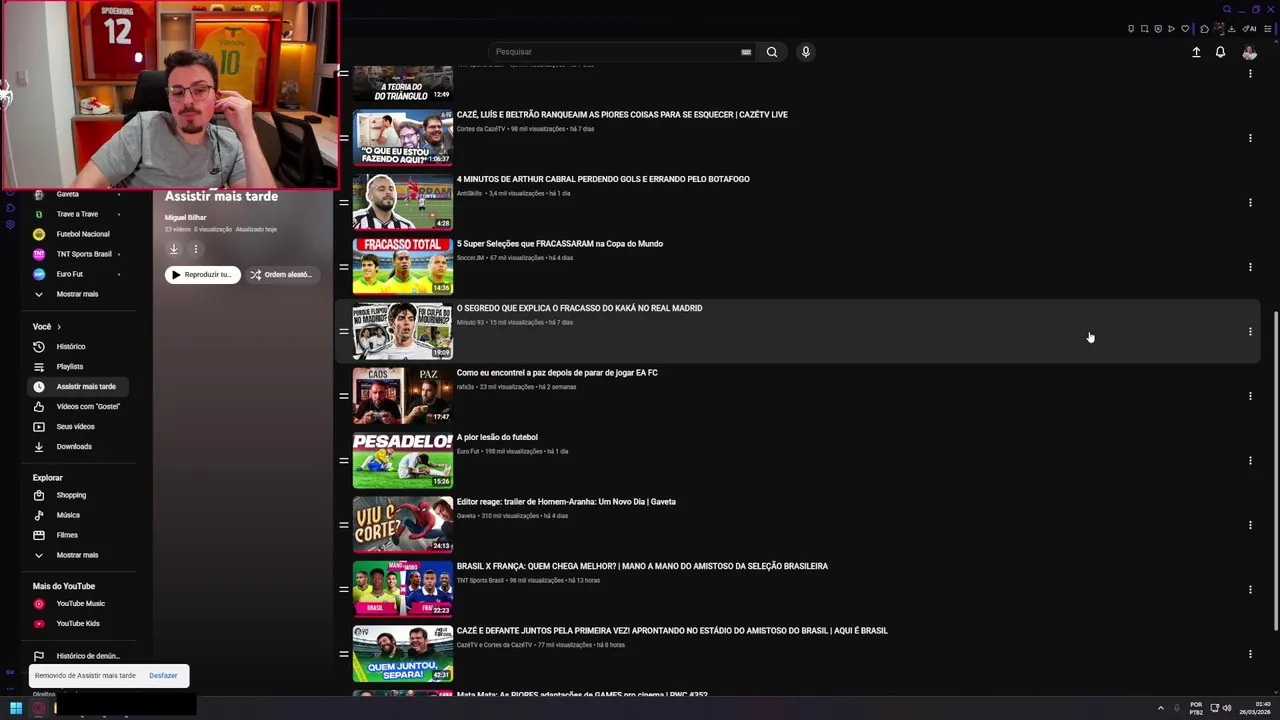Open CAZÉ, LUÍS E BELTRÃO ranking video title
Screen dimensions: 1280x720
point(622,115)
